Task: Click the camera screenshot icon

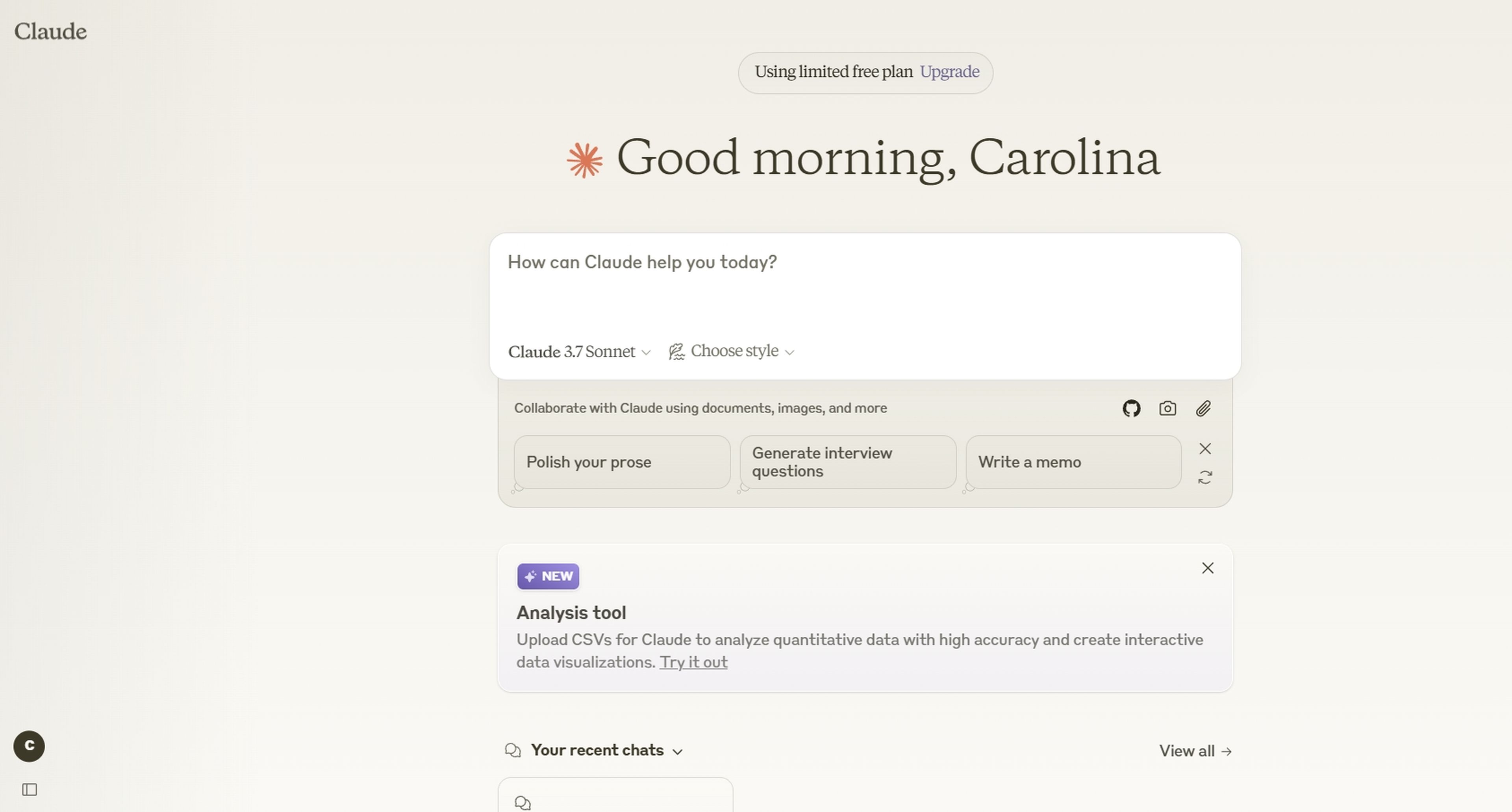Action: point(1167,409)
